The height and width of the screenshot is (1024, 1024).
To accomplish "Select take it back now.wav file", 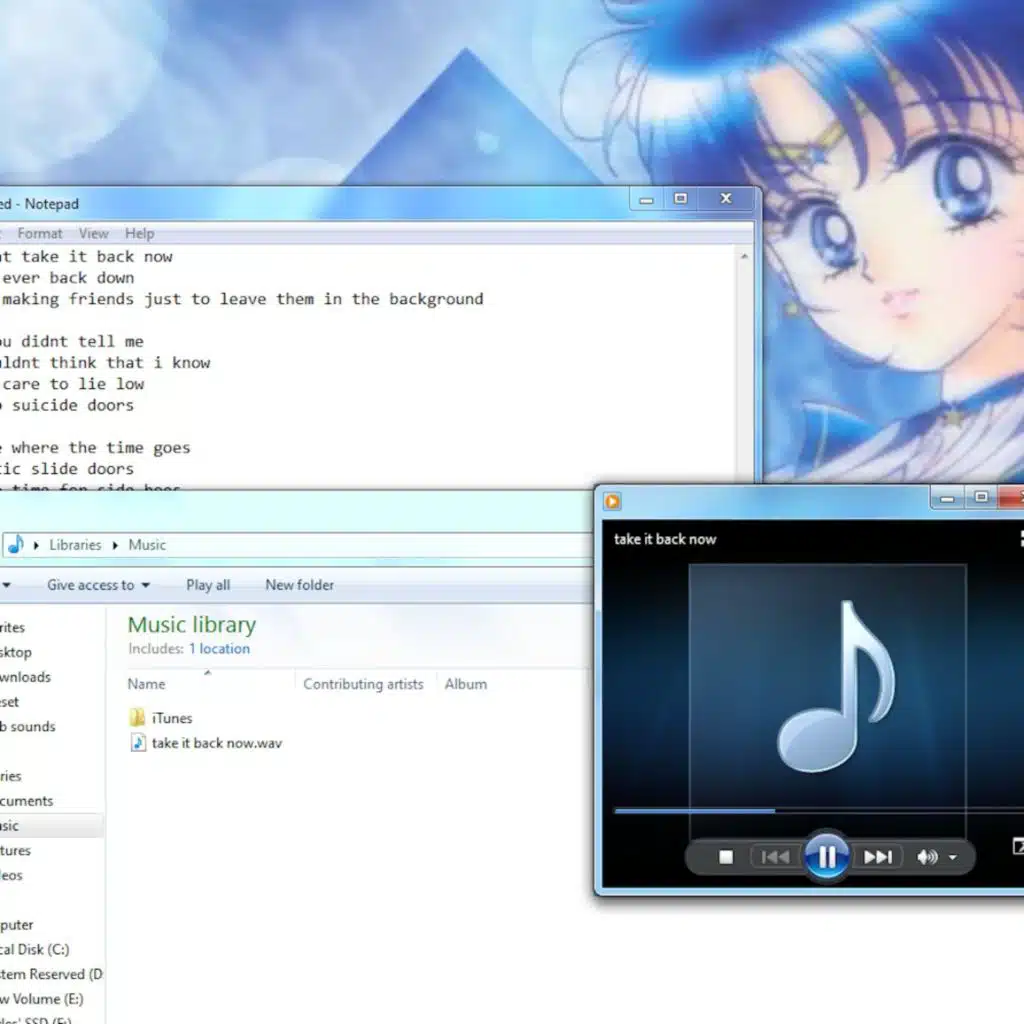I will coord(216,743).
